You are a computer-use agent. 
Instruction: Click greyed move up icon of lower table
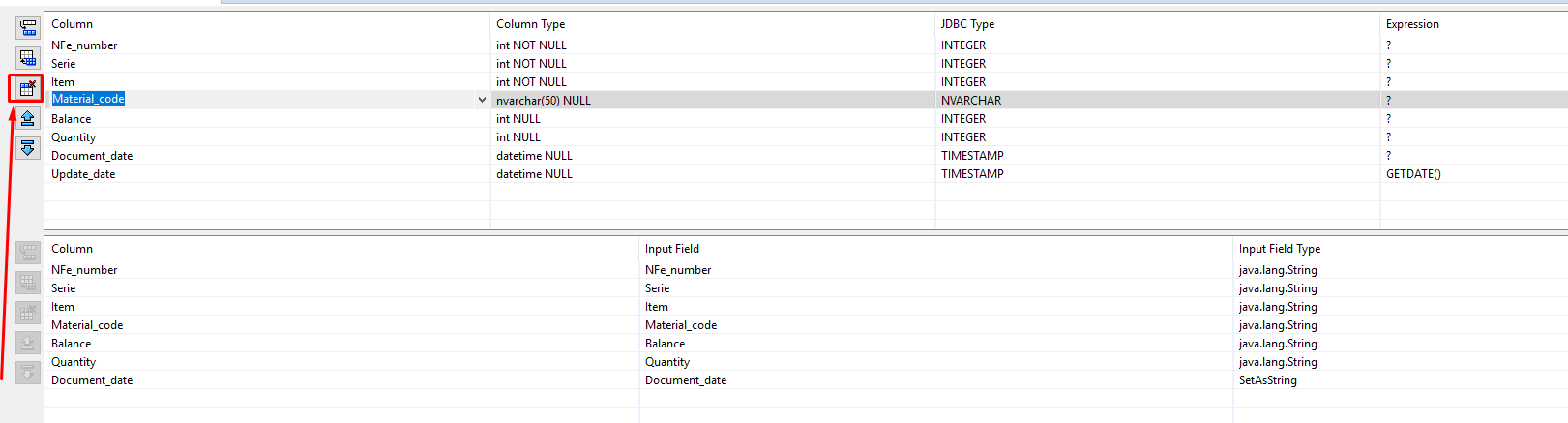coord(28,343)
